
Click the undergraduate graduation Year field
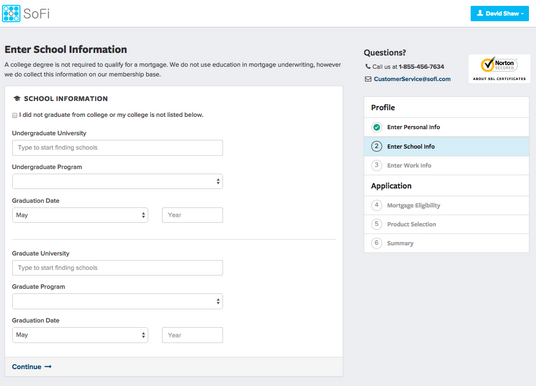pyautogui.click(x=192, y=215)
